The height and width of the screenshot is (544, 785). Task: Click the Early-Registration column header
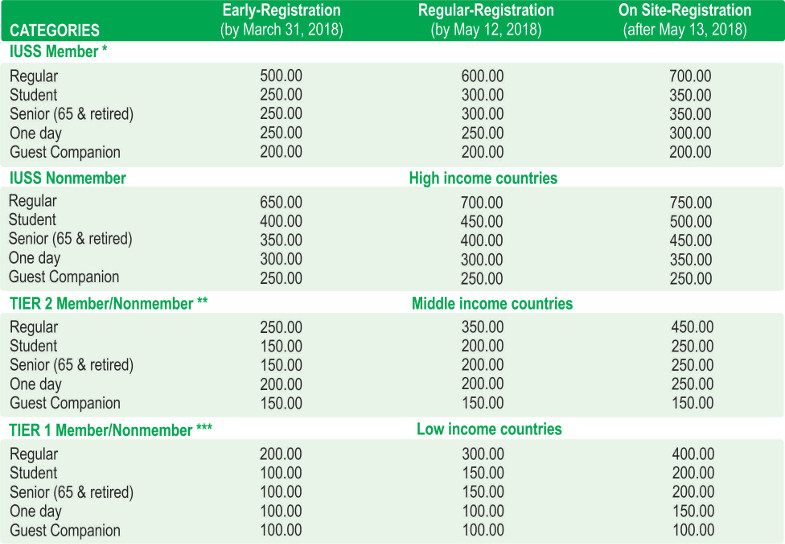(281, 20)
